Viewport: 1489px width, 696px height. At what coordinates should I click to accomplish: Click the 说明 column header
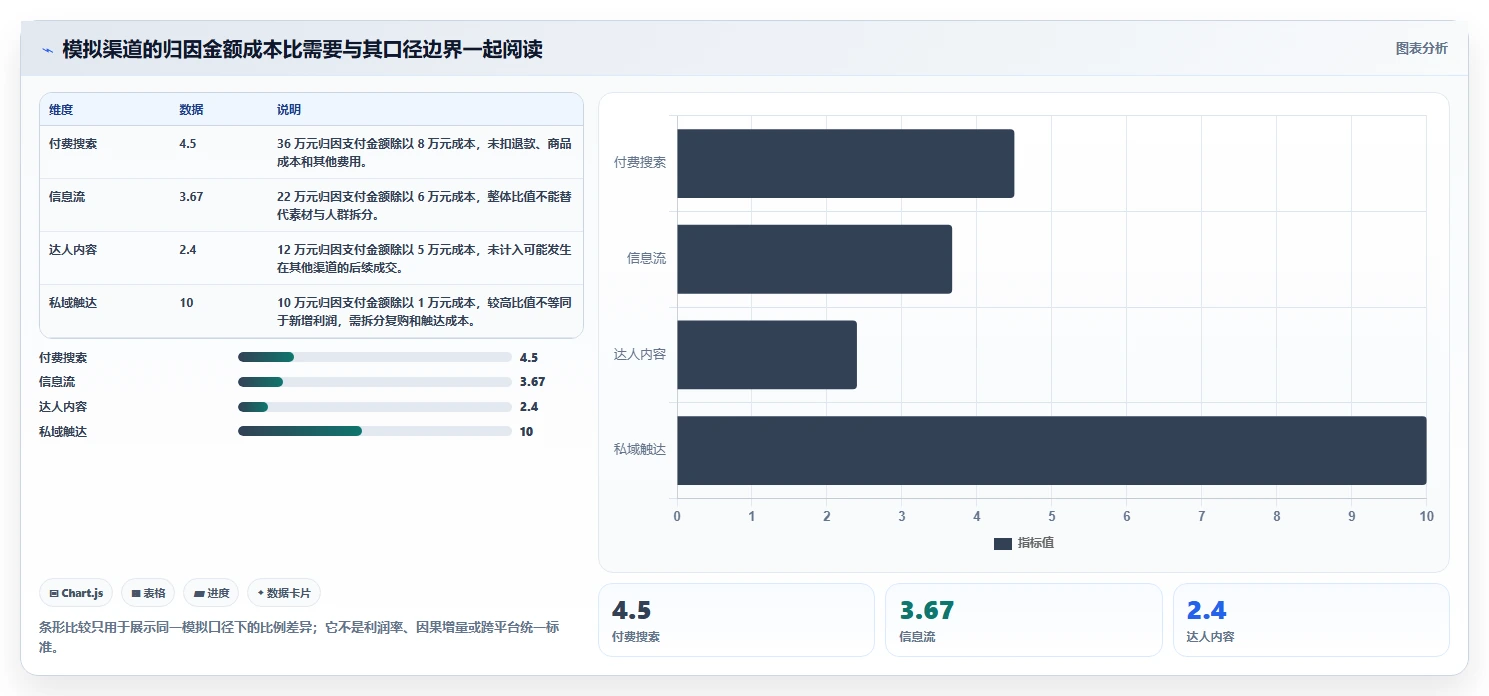click(x=289, y=110)
